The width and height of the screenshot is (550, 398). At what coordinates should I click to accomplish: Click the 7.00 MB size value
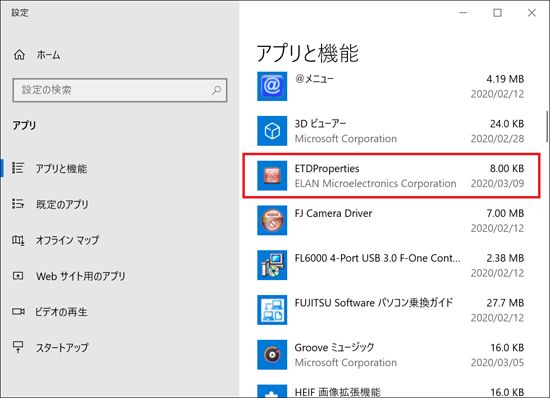[x=505, y=213]
